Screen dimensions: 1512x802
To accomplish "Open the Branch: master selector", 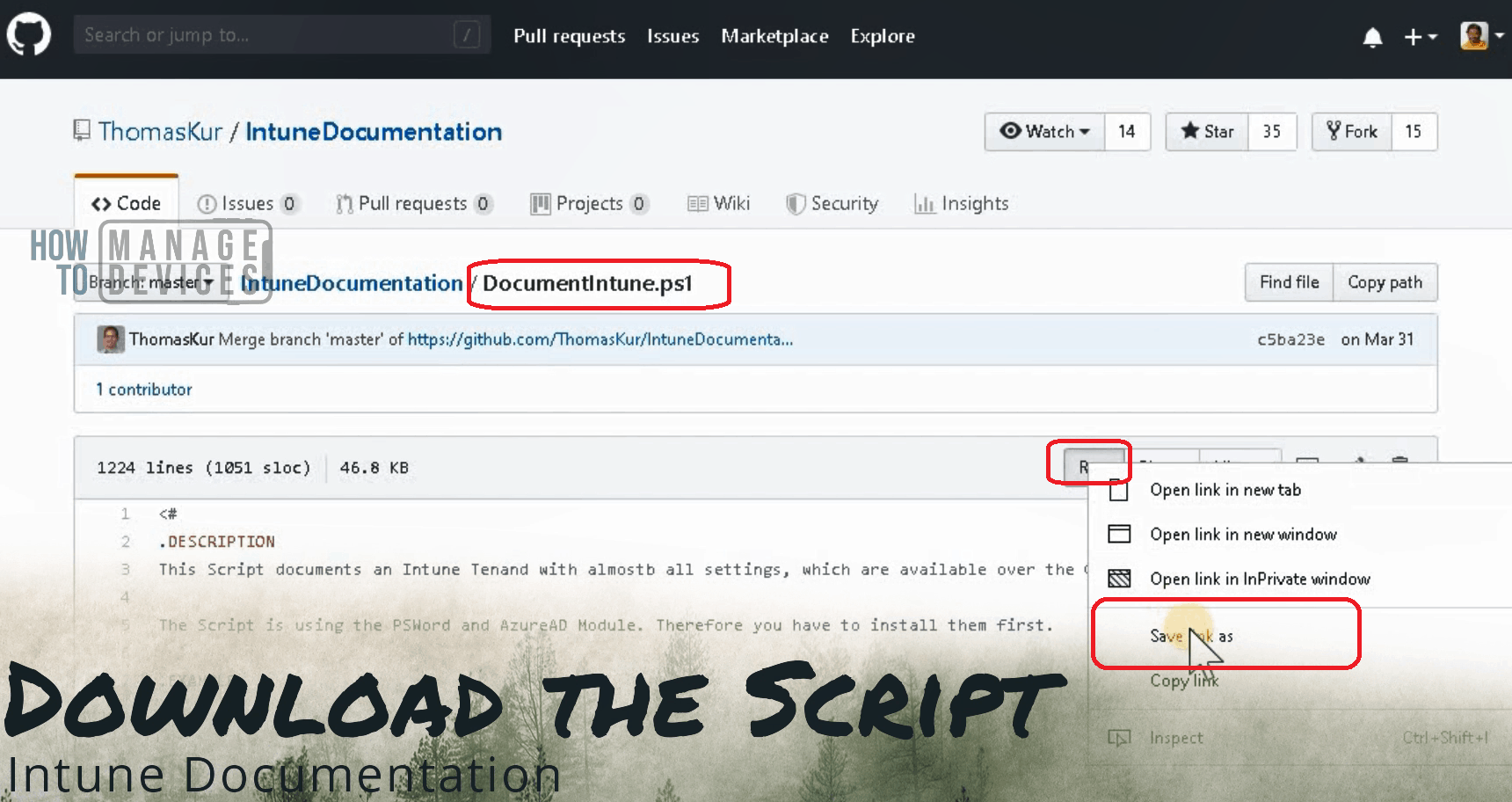I will click(151, 283).
